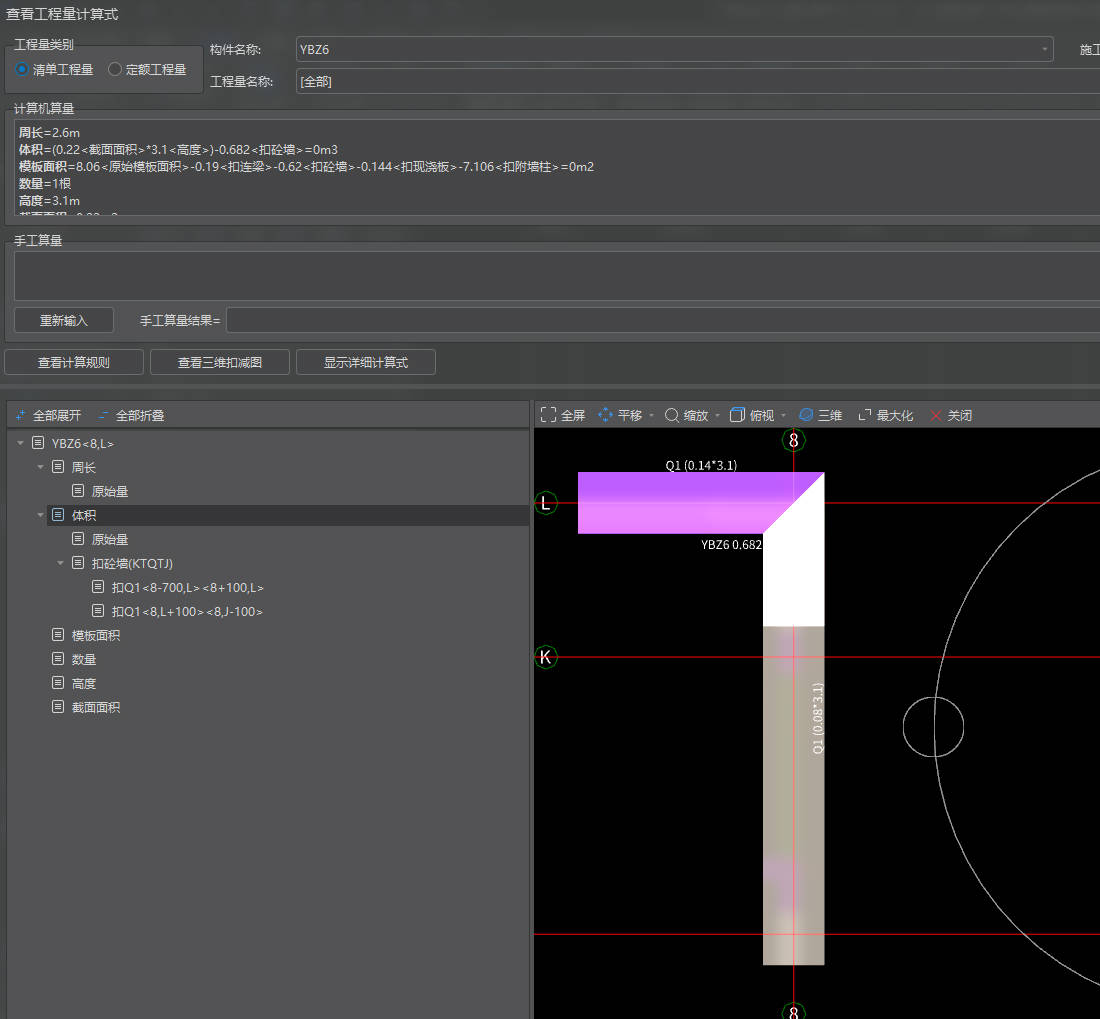Image resolution: width=1100 pixels, height=1019 pixels.
Task: Open the 构件名称 YBZ6 dropdown
Action: (x=1045, y=49)
